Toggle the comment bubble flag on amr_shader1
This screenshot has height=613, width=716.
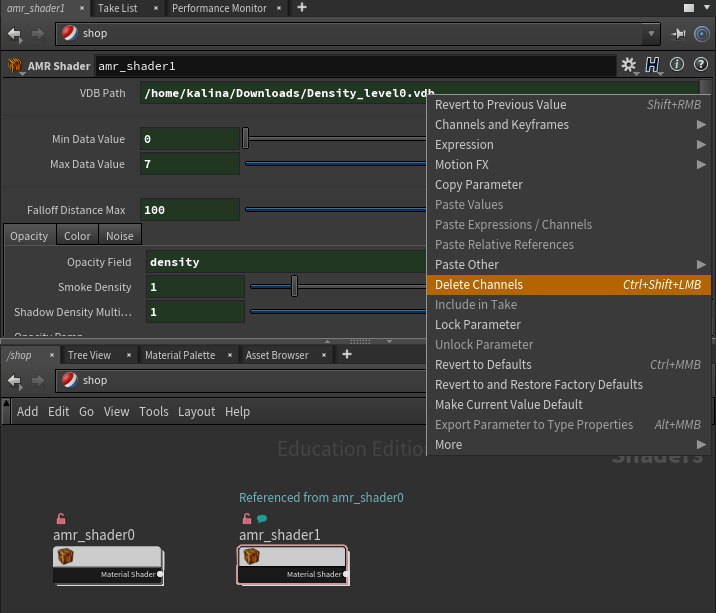[x=261, y=519]
